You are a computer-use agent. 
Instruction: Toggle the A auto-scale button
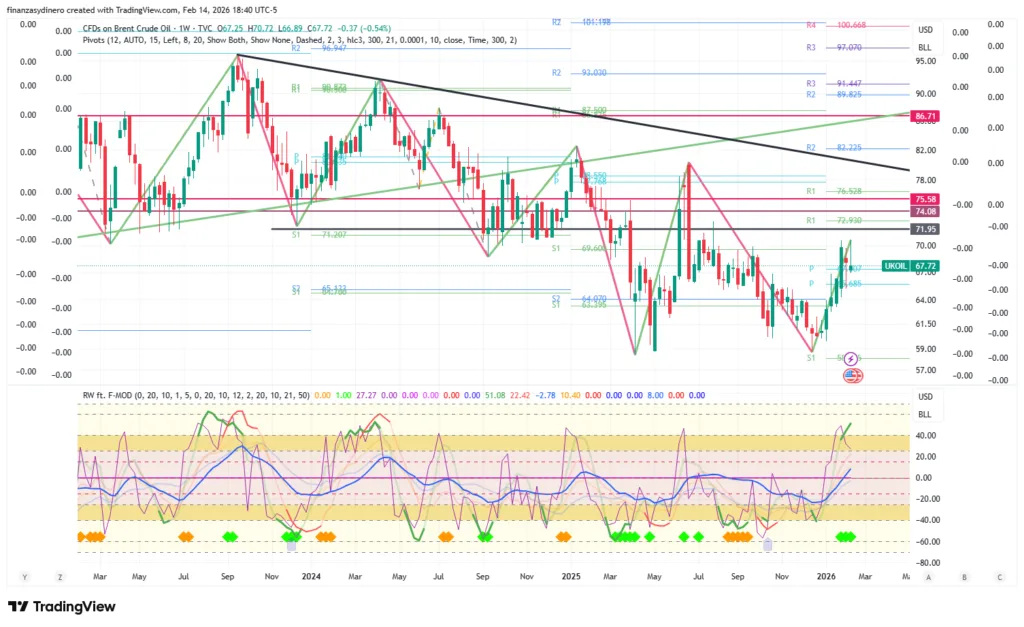click(x=928, y=577)
